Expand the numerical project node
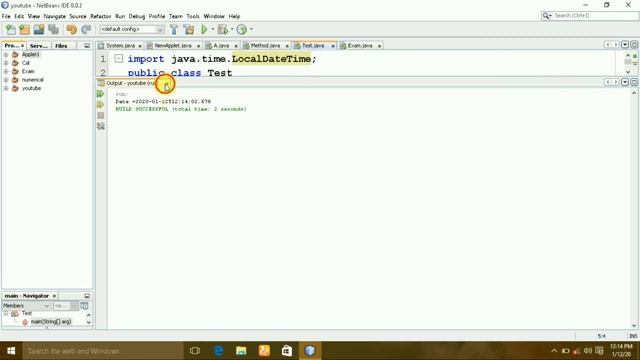This screenshot has height=360, width=640. coord(6,80)
